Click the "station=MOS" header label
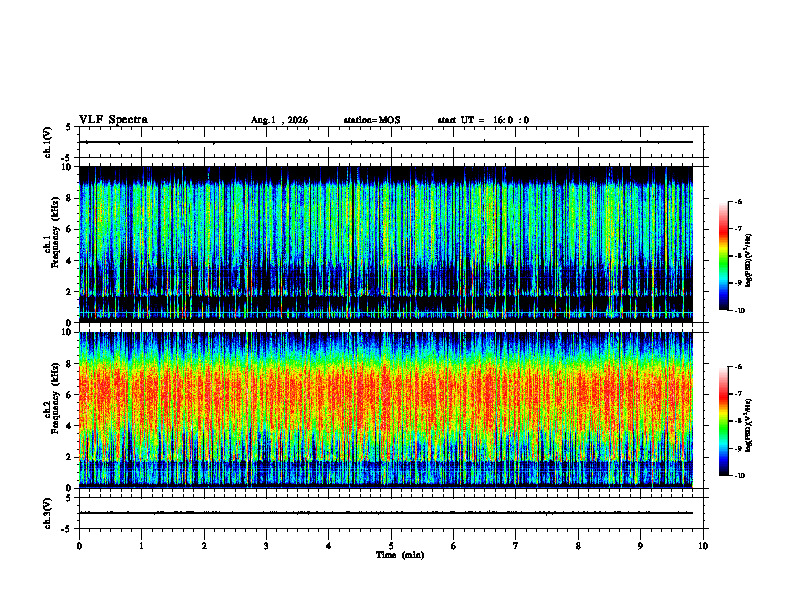792x612 pixels. click(x=372, y=120)
